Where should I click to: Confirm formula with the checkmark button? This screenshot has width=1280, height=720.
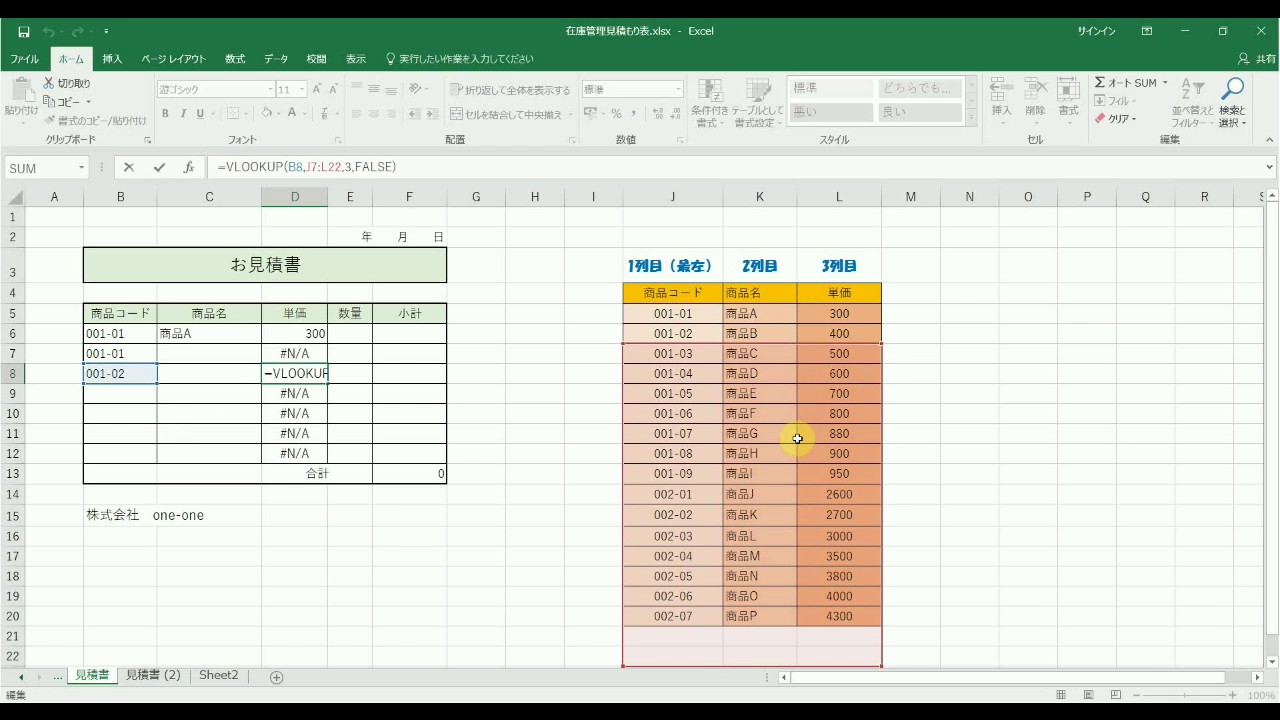(159, 168)
